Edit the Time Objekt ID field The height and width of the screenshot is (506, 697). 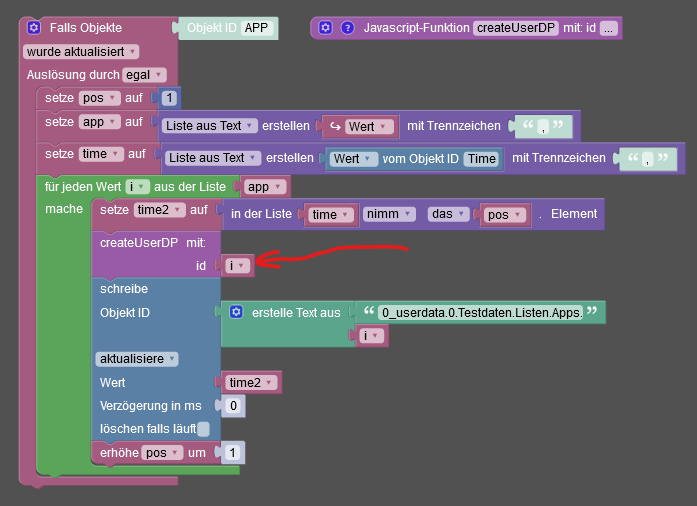pyautogui.click(x=482, y=159)
